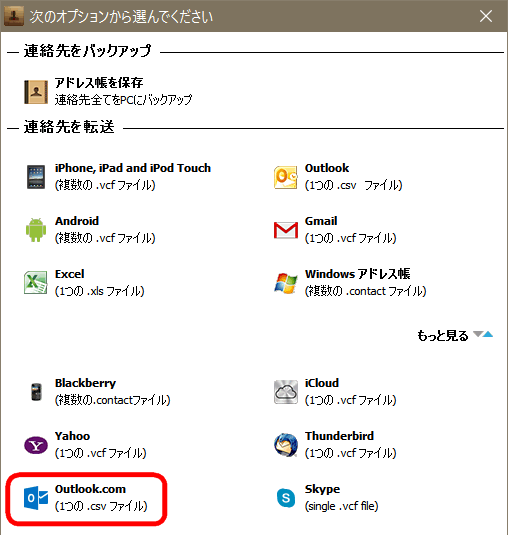Click the purple Yahoo icon
The height and width of the screenshot is (535, 508).
[36, 445]
